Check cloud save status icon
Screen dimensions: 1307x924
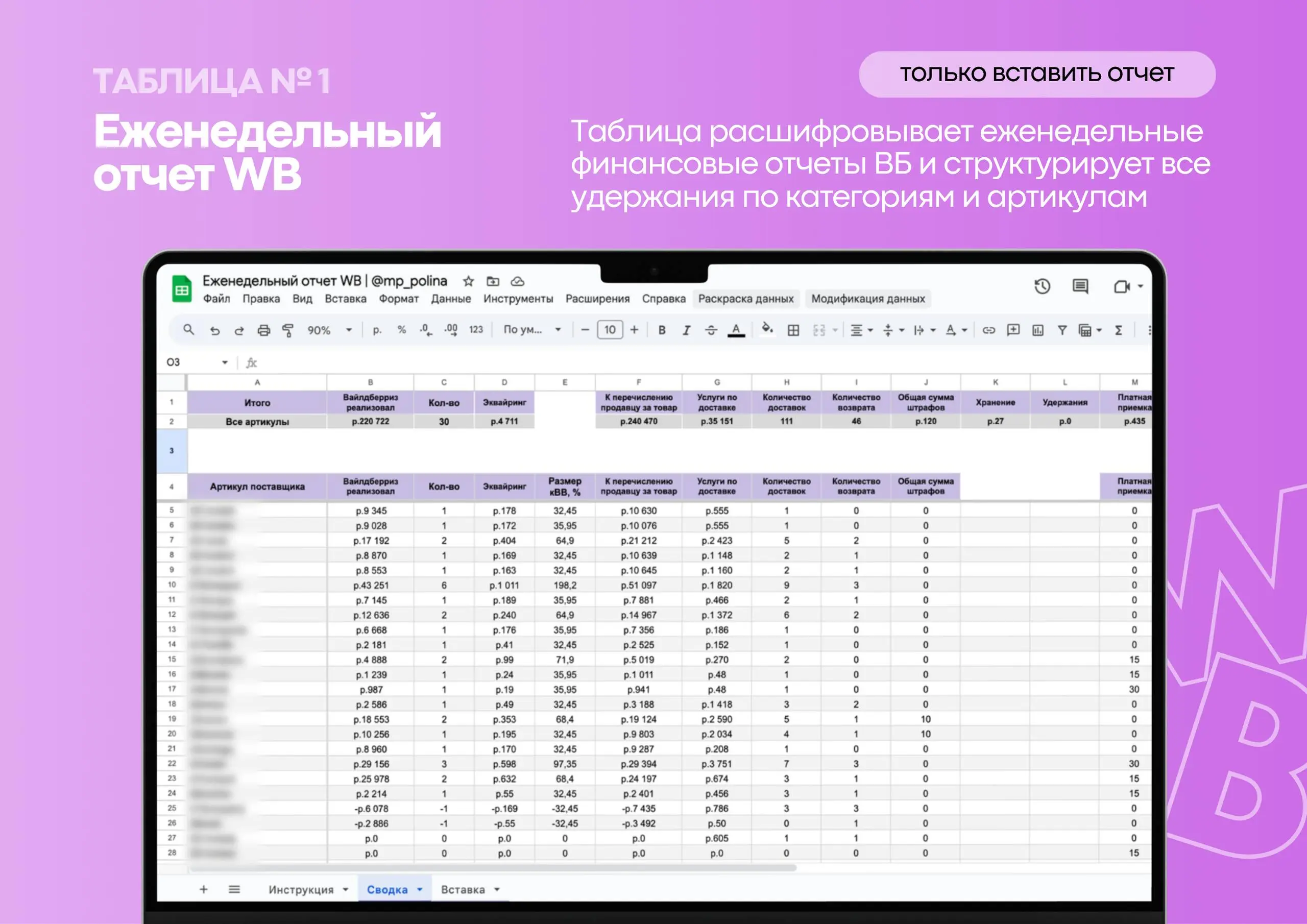[517, 281]
